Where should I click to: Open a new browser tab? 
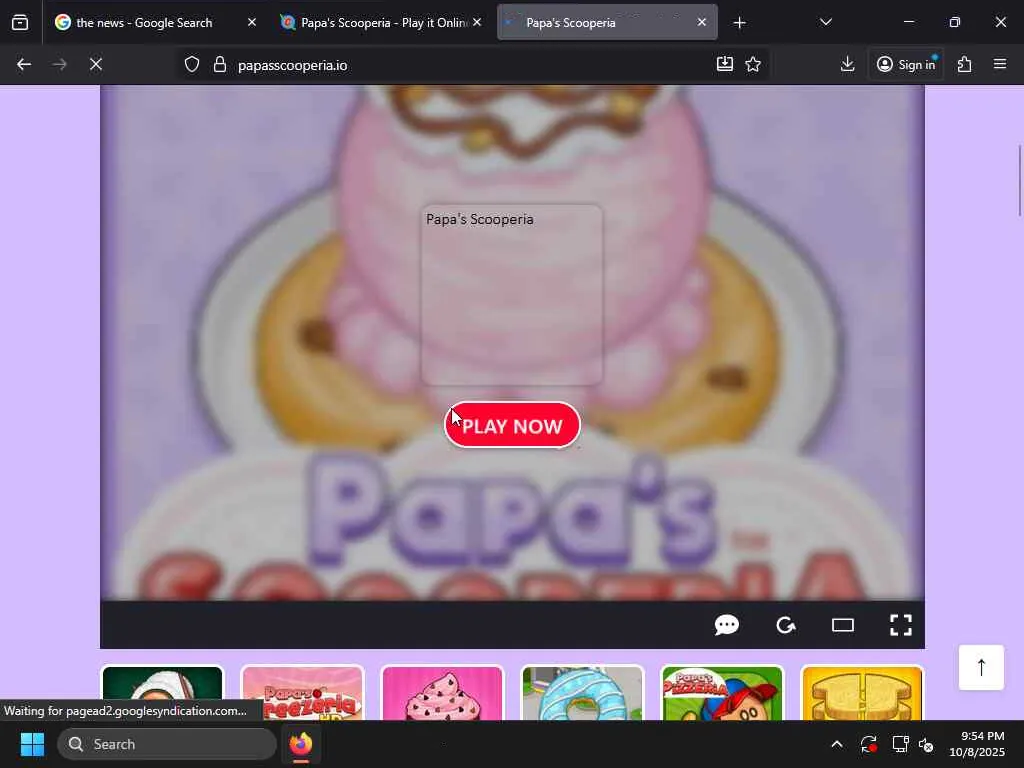click(739, 23)
